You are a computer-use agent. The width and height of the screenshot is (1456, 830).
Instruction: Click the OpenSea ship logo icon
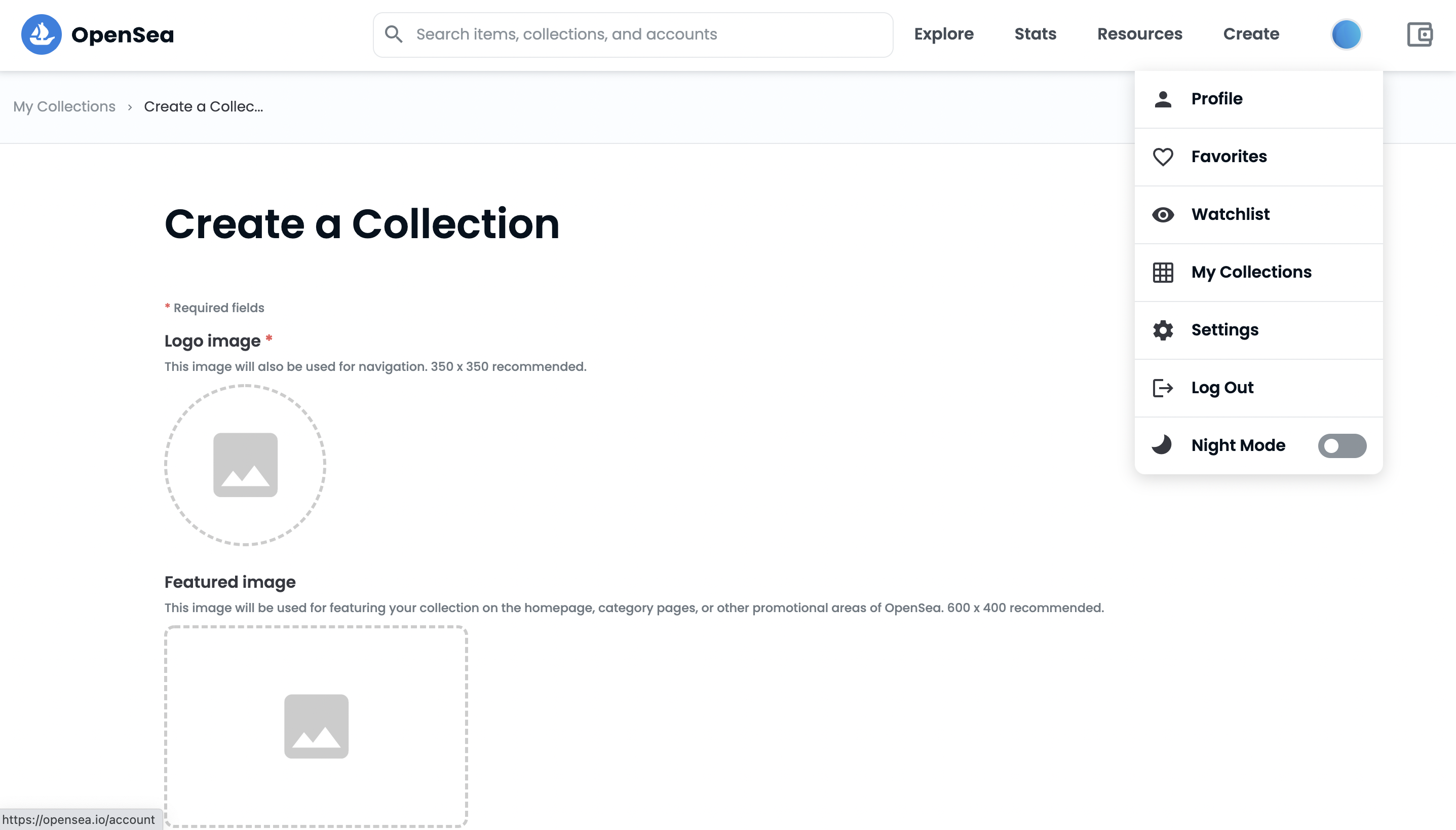click(41, 34)
